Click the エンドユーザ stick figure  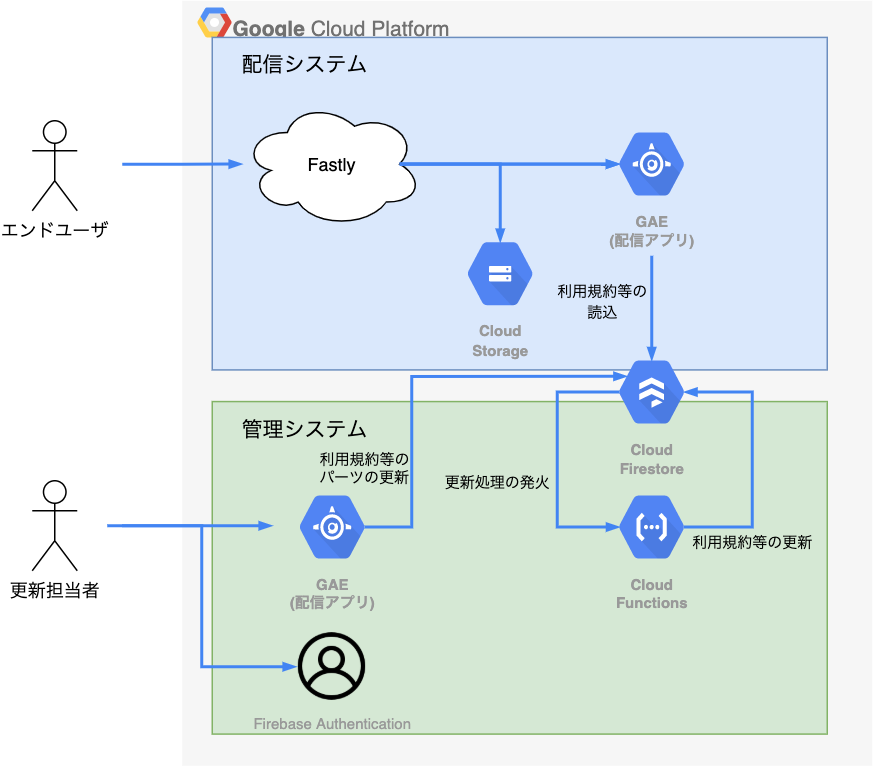tap(55, 165)
